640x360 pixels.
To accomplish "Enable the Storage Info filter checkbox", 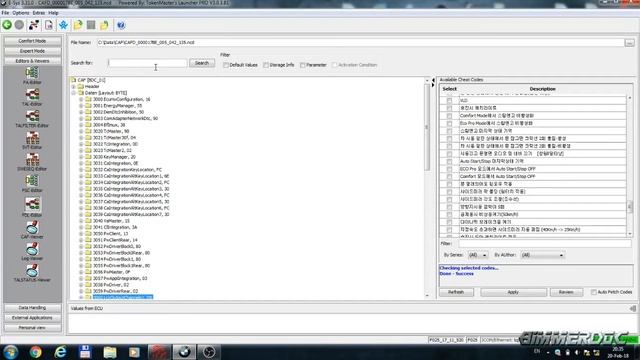I will [x=266, y=65].
